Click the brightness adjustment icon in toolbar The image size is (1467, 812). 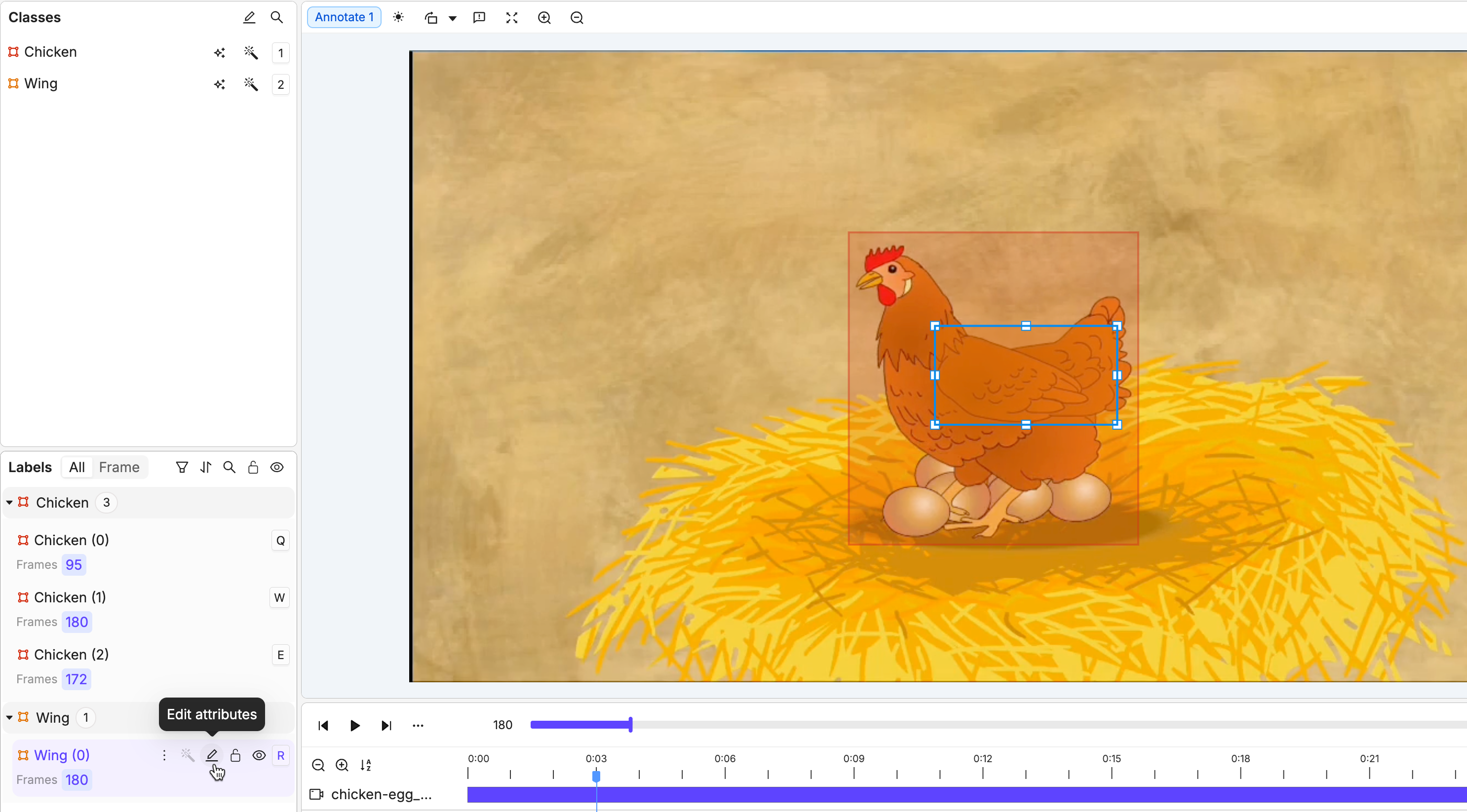click(399, 18)
